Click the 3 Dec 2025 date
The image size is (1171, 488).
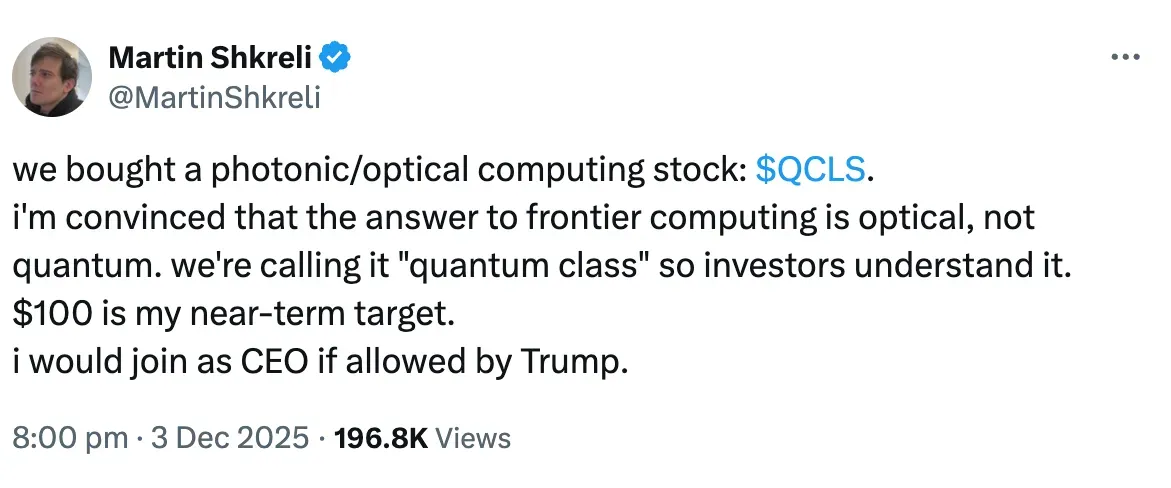tap(229, 438)
